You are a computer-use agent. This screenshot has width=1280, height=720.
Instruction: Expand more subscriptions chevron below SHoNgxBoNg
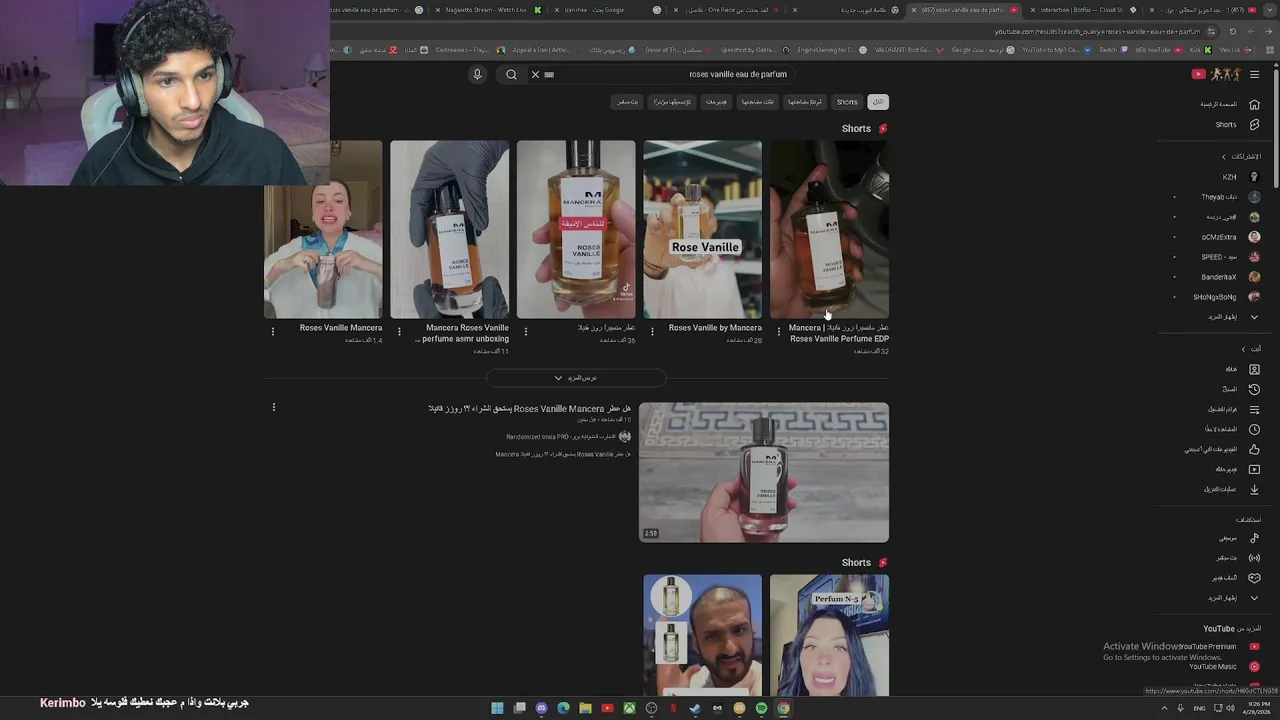point(1254,317)
